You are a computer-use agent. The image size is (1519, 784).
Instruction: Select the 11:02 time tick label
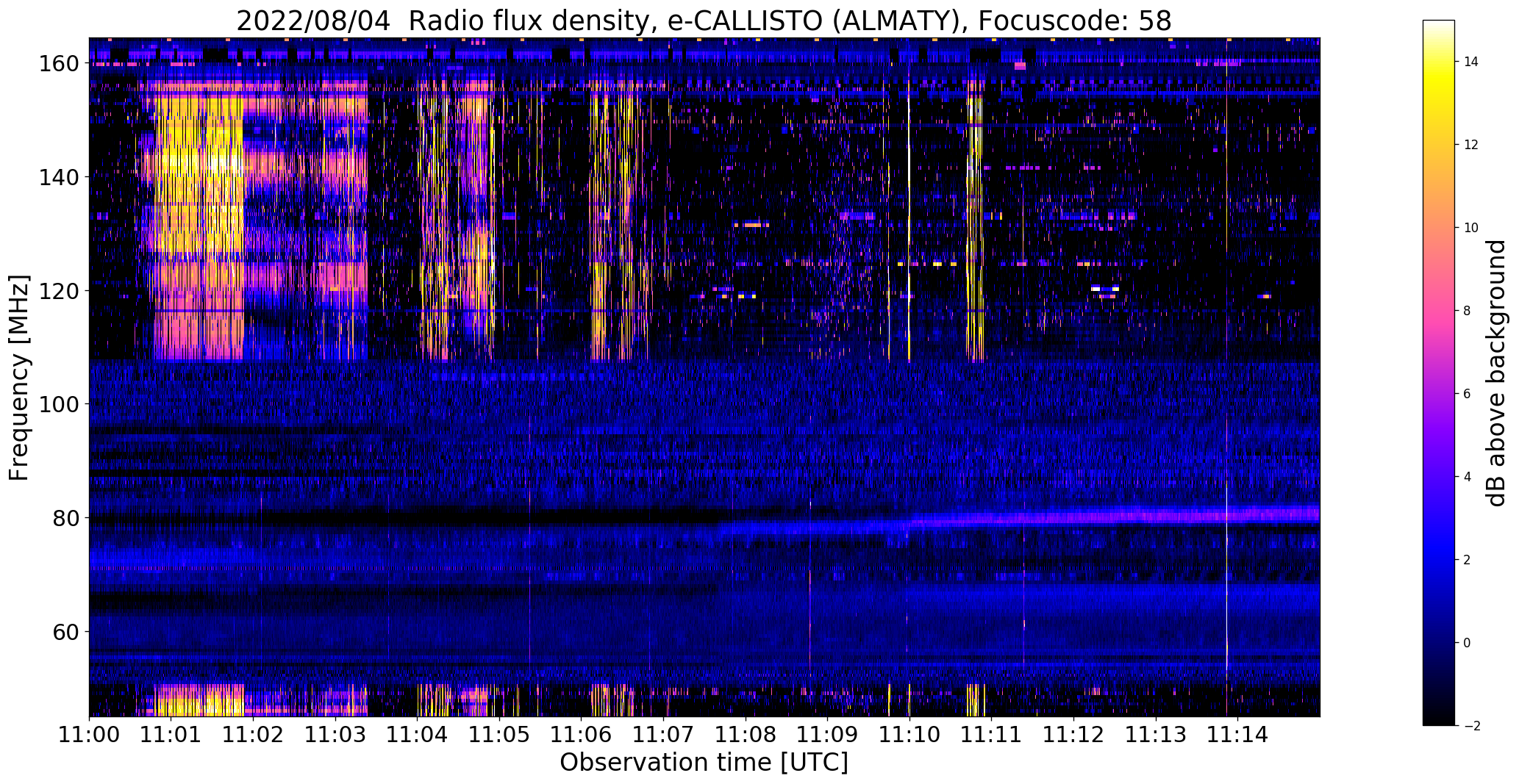coord(254,734)
